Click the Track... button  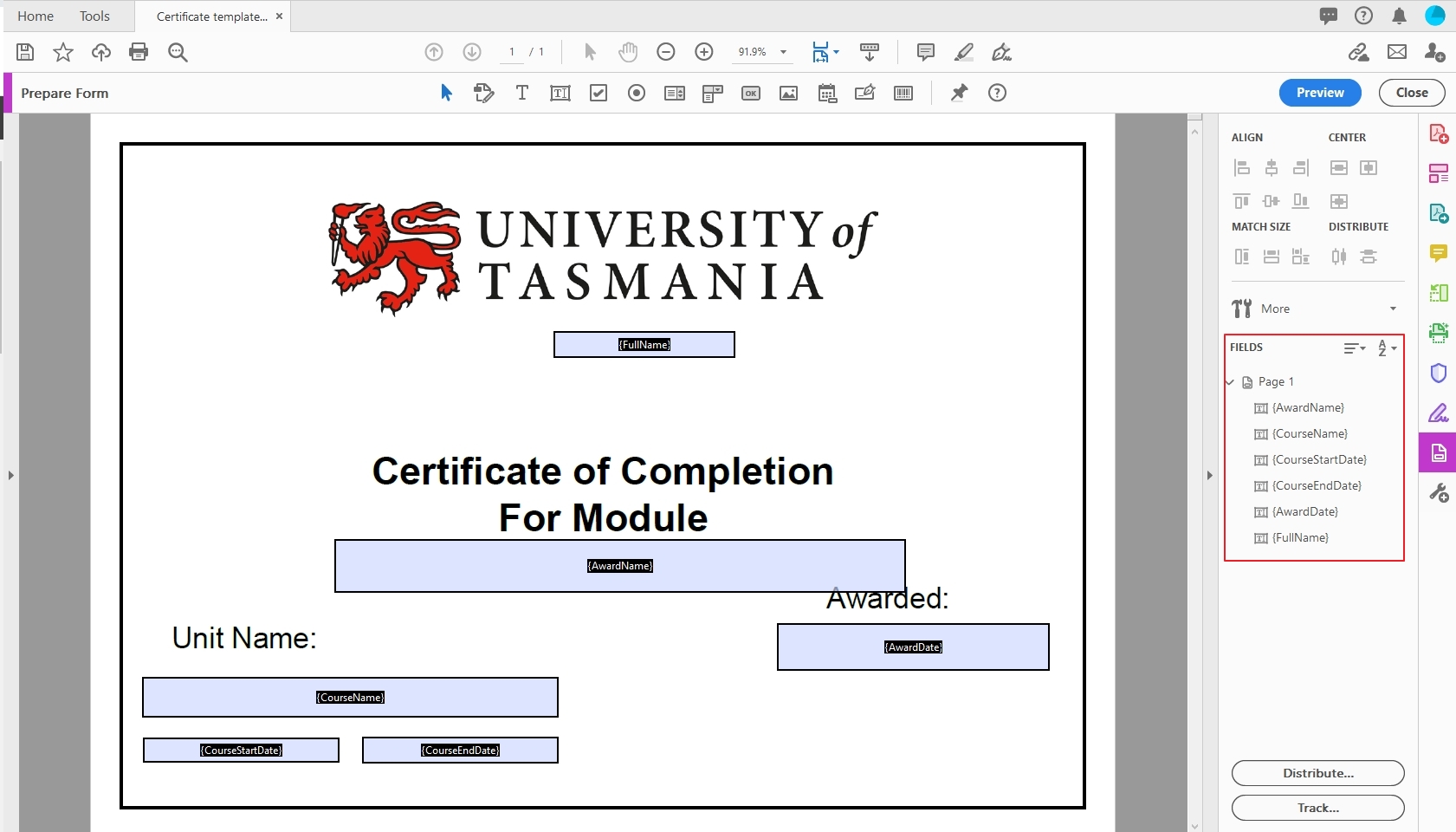tap(1318, 808)
